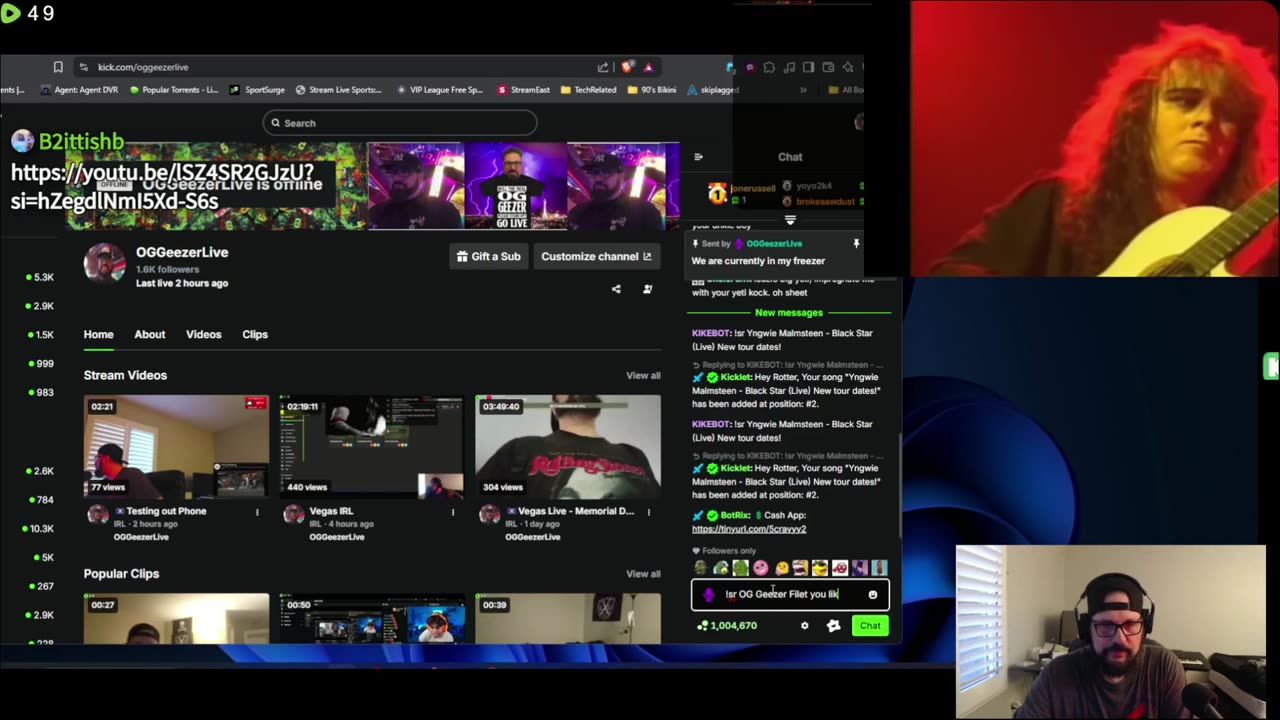Expand the leaderboard drop-down handle under gifters
Viewport: 1280px width, 720px height.
790,219
